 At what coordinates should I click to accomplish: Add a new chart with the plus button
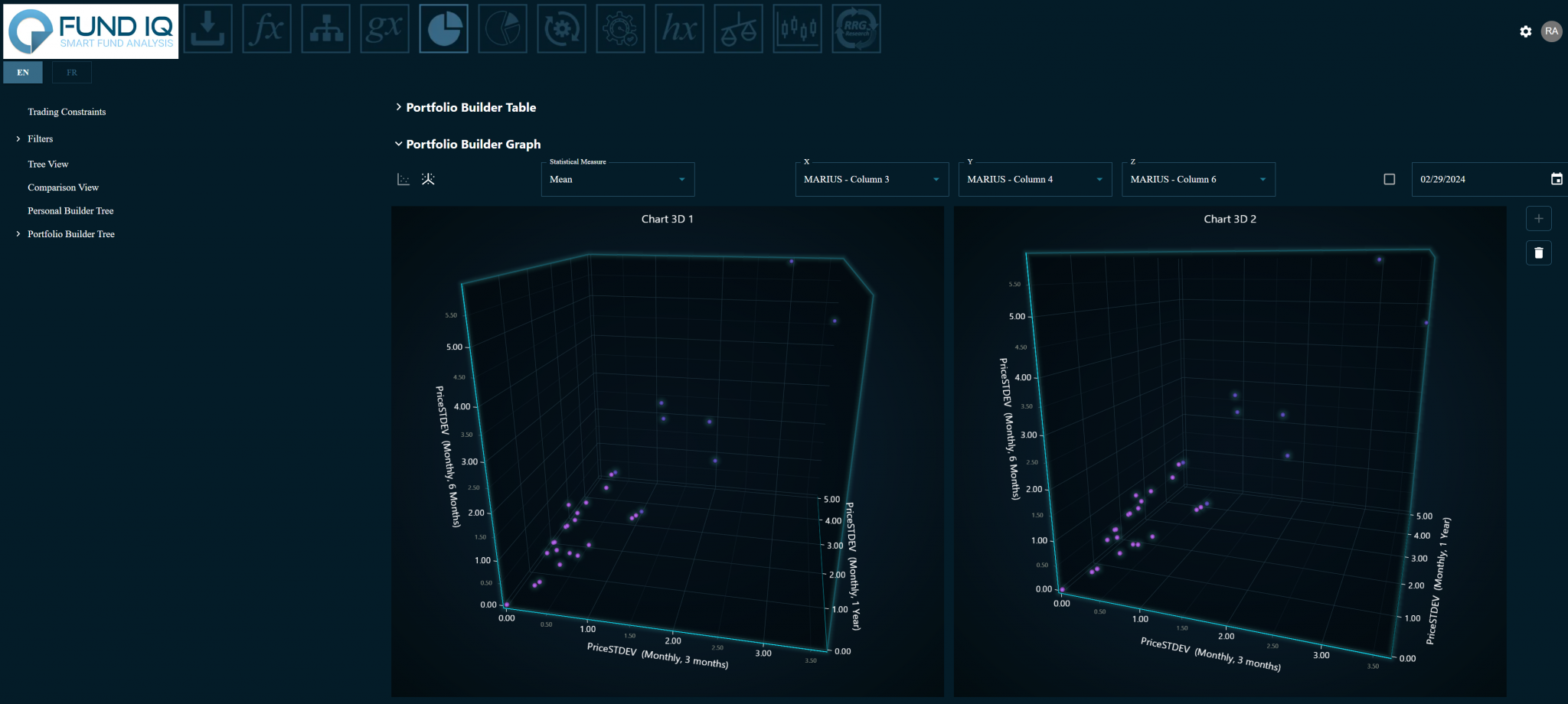(1538, 219)
